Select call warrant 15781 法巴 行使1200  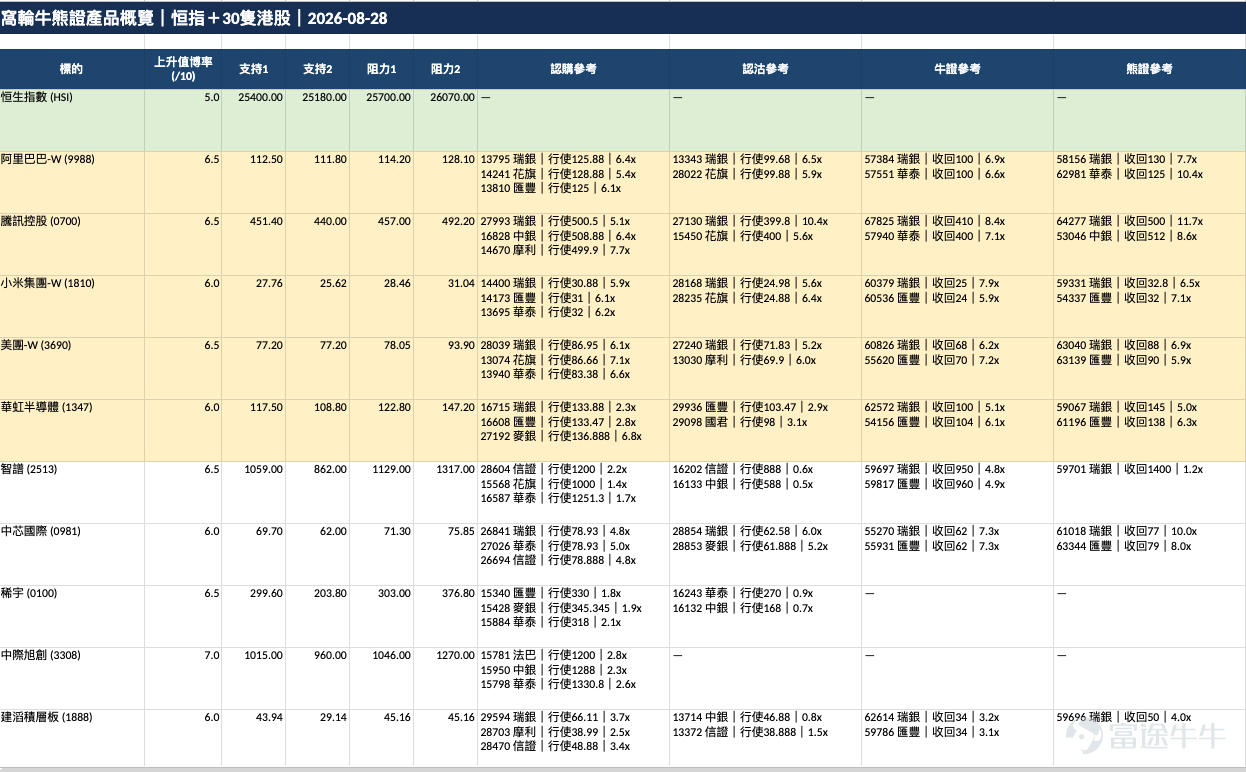point(554,655)
